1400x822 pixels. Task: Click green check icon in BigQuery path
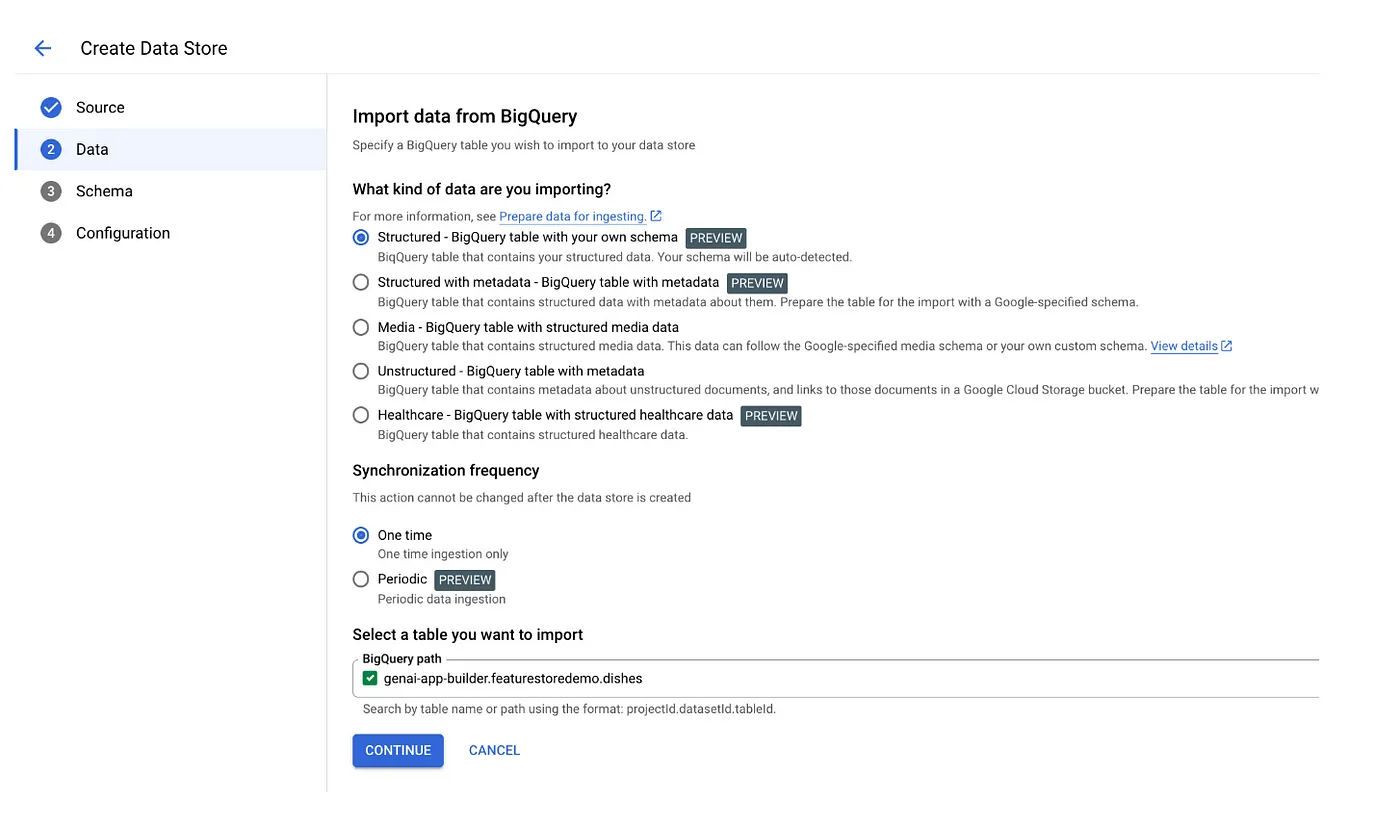click(371, 678)
